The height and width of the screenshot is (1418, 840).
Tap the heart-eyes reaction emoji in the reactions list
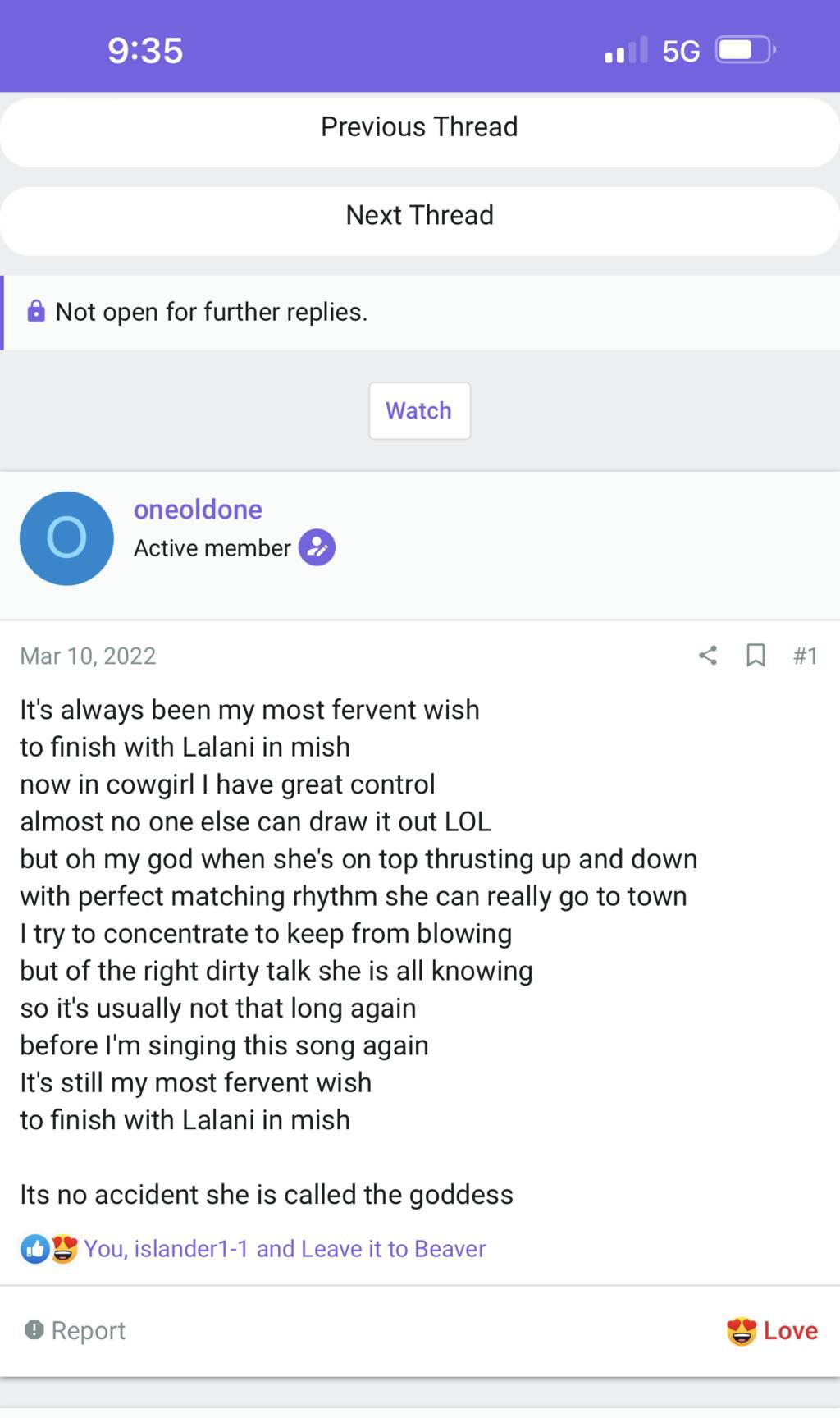64,1249
